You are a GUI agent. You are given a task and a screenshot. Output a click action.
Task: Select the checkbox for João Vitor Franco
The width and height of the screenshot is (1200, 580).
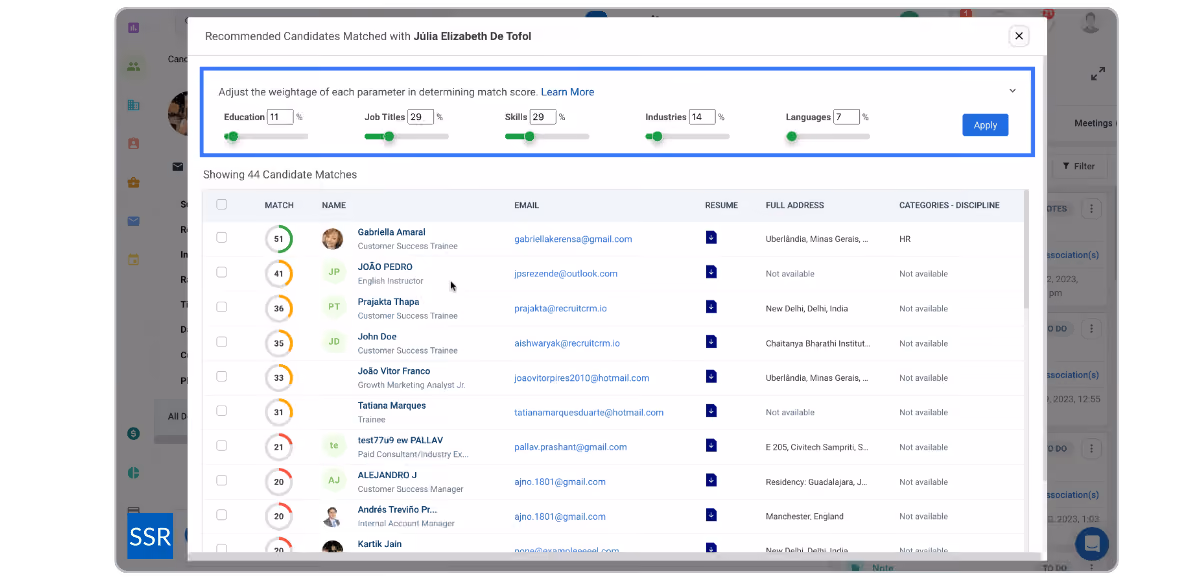coord(222,377)
